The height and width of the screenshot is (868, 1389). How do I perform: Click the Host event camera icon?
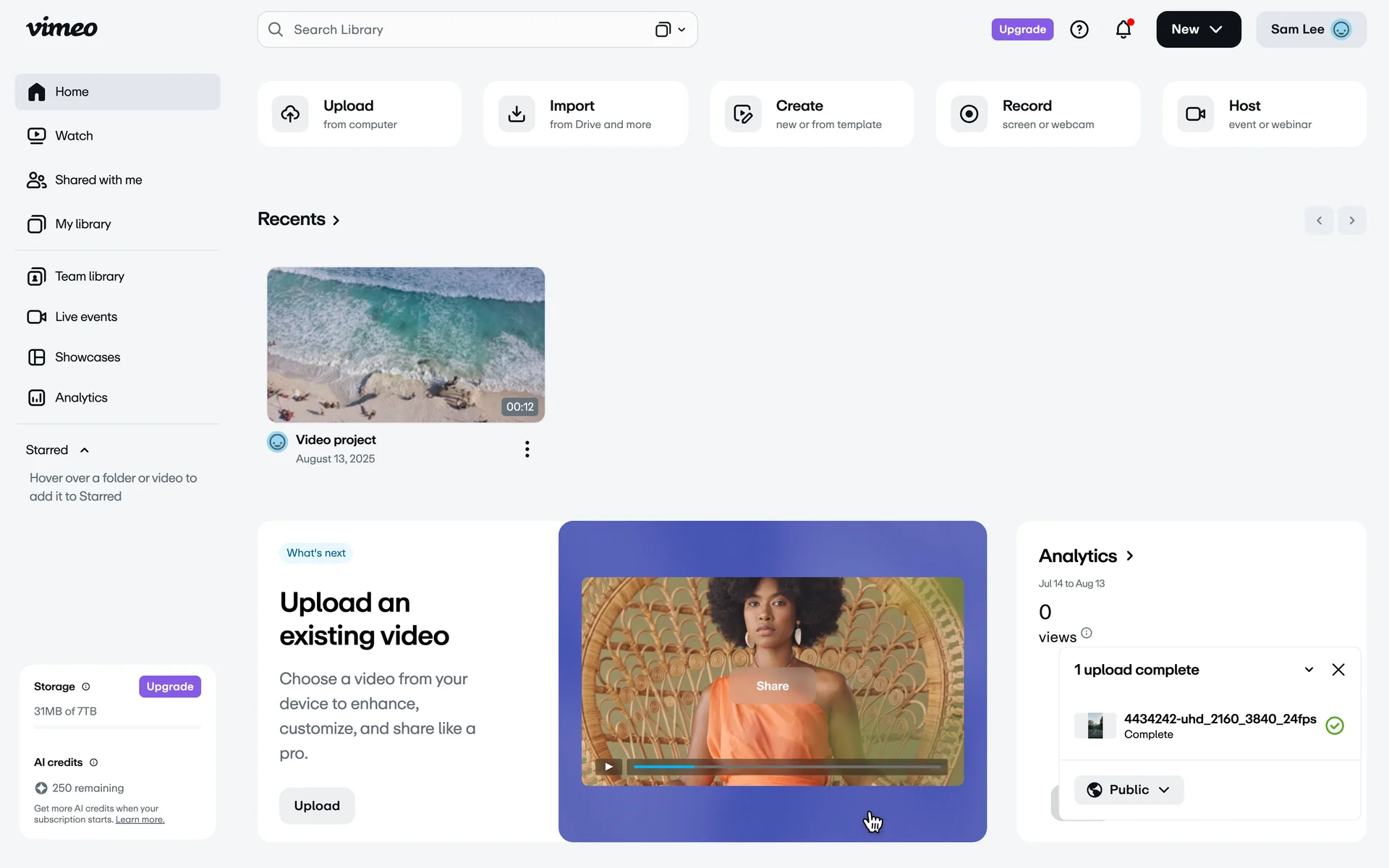pos(1195,114)
